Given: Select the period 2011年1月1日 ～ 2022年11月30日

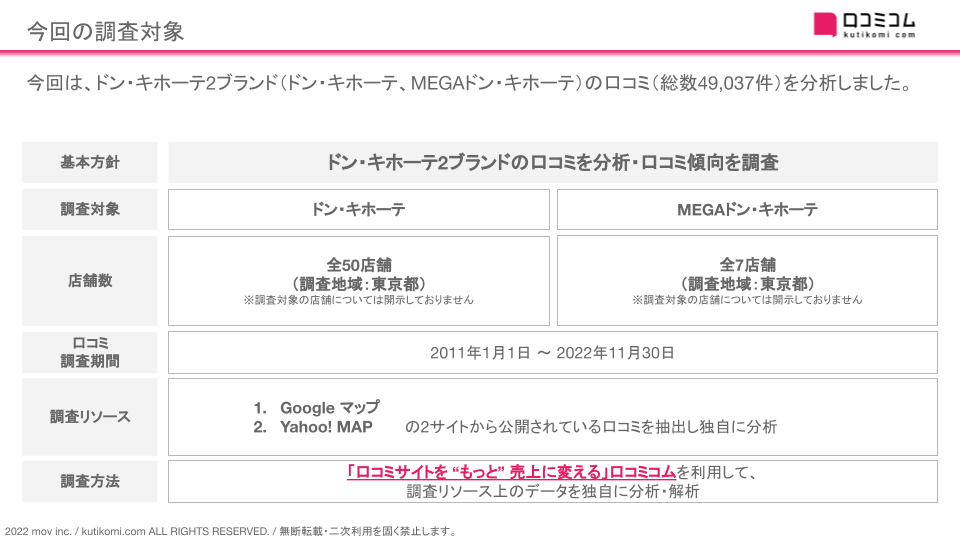Looking at the screenshot, I should 552,353.
